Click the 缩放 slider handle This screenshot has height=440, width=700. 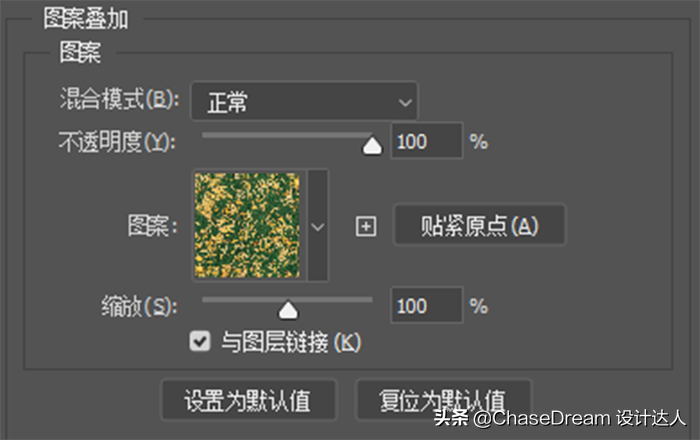(288, 310)
